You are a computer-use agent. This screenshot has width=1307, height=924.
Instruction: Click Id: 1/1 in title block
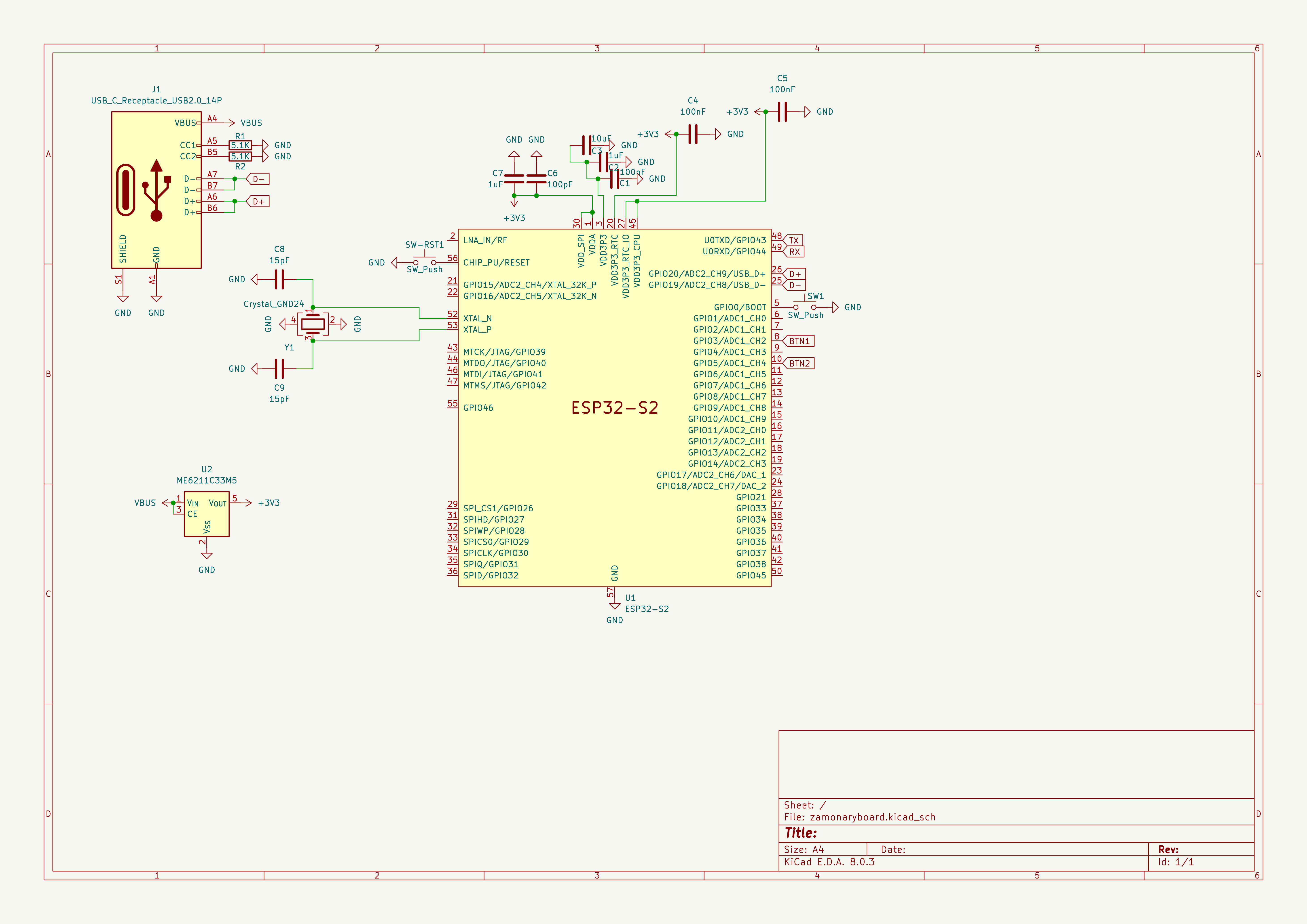click(x=1176, y=862)
